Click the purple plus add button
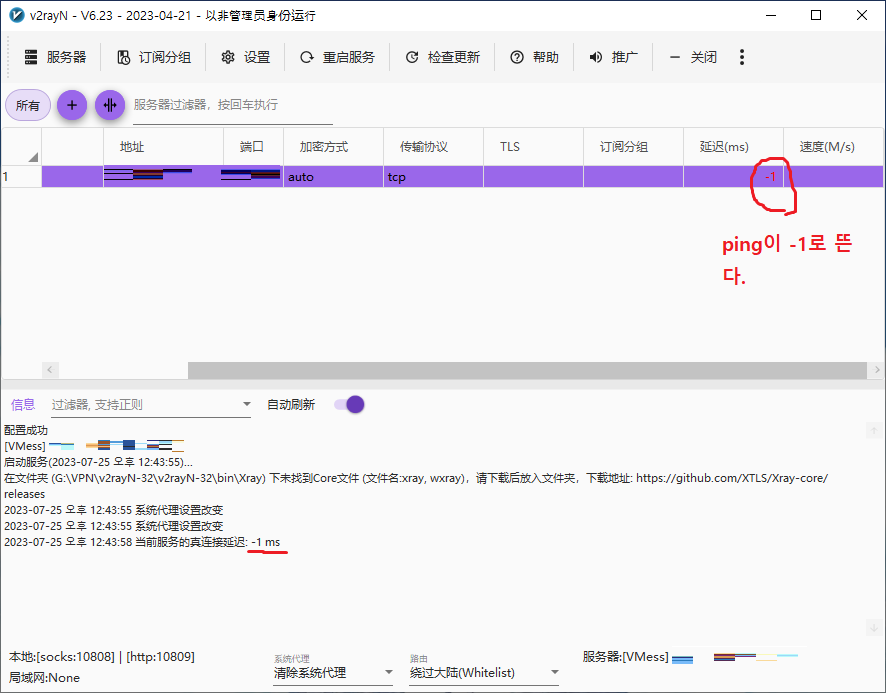 [x=72, y=105]
